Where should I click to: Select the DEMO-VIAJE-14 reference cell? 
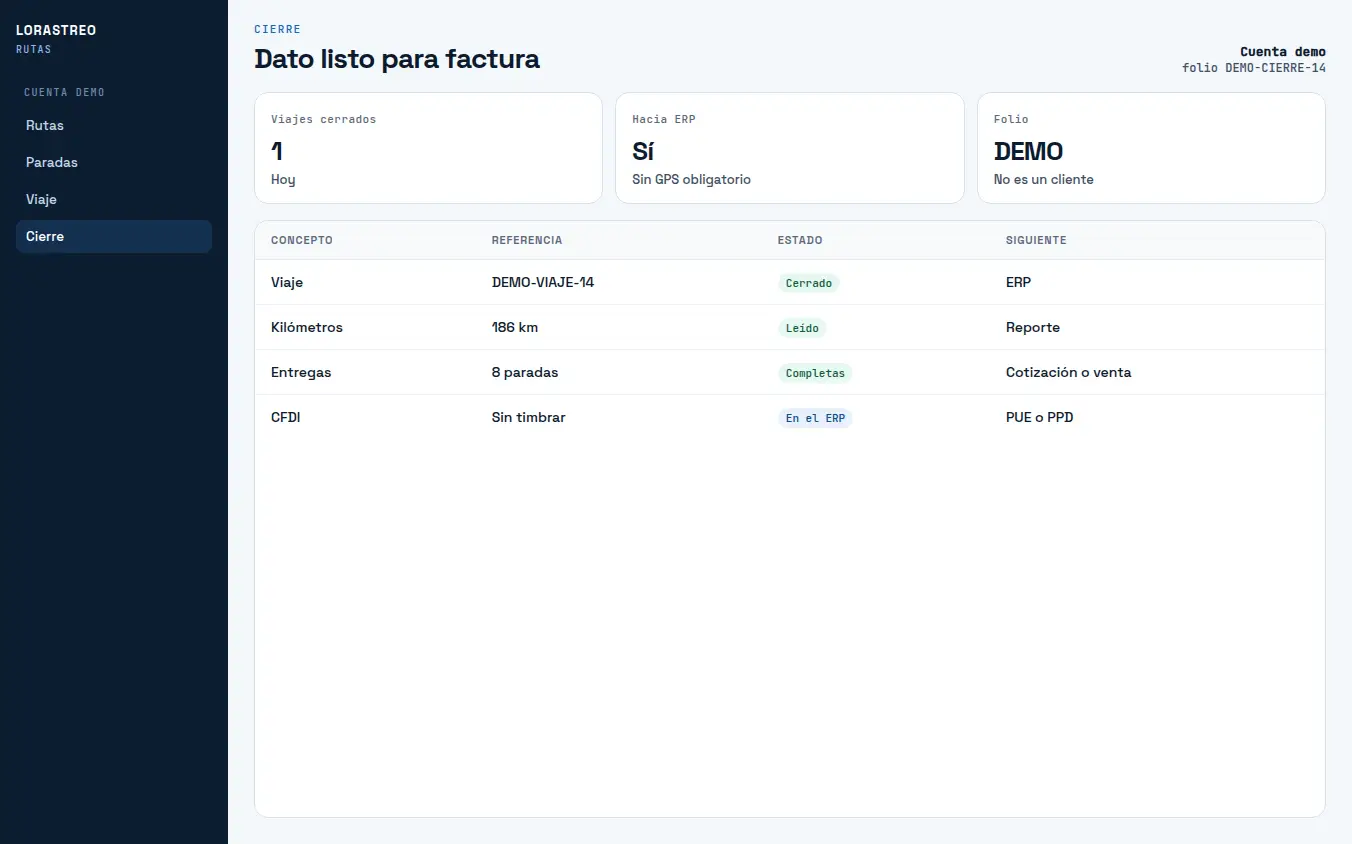point(543,282)
